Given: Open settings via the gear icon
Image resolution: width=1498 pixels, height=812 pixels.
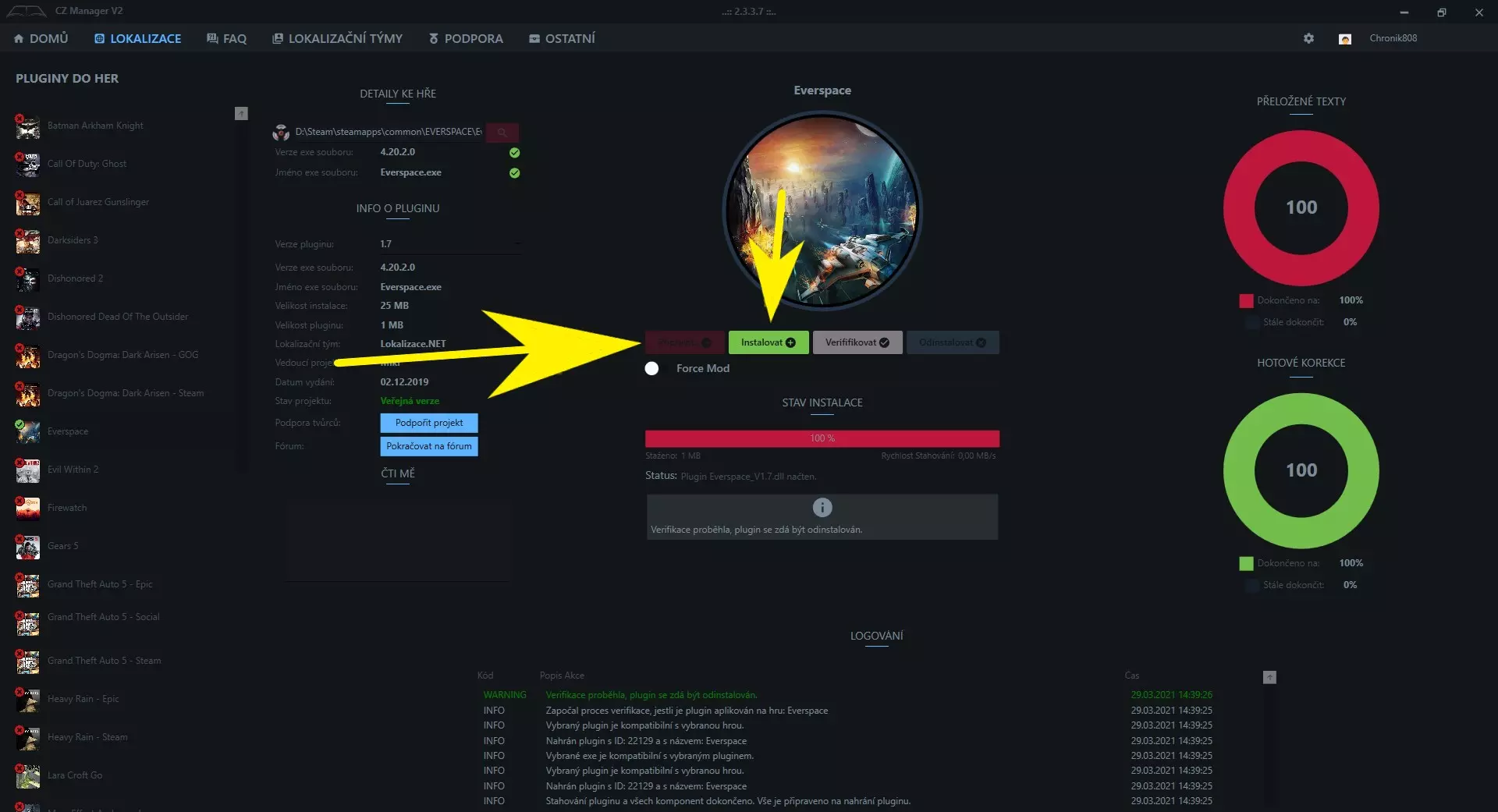Looking at the screenshot, I should [x=1308, y=38].
